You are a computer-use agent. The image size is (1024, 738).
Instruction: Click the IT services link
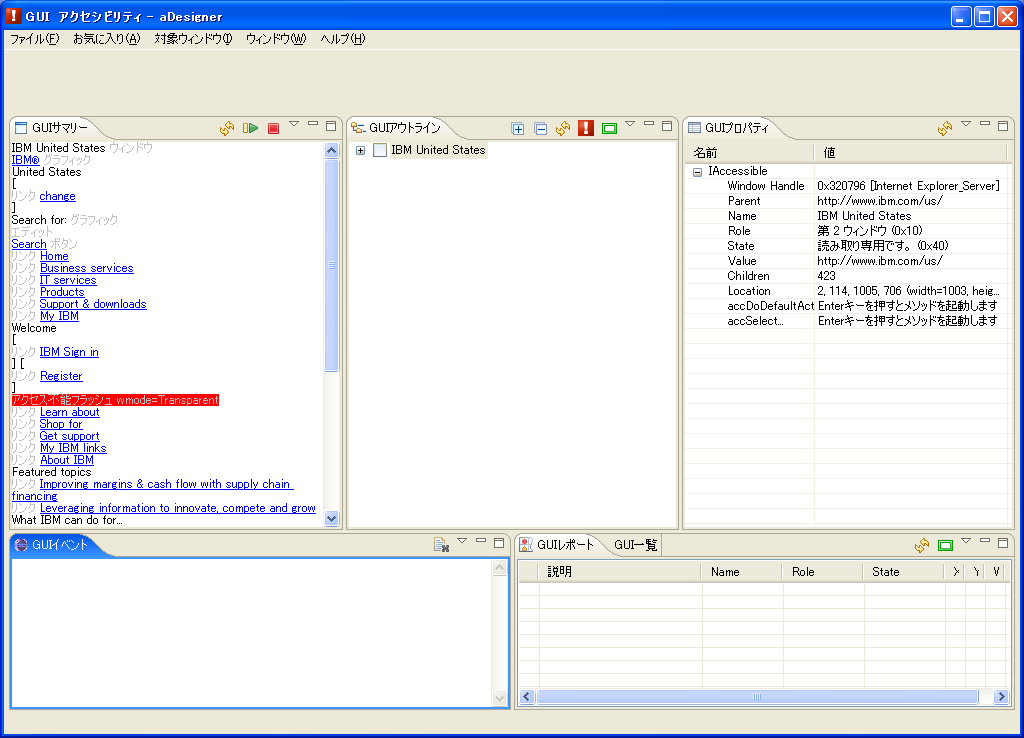(x=68, y=281)
